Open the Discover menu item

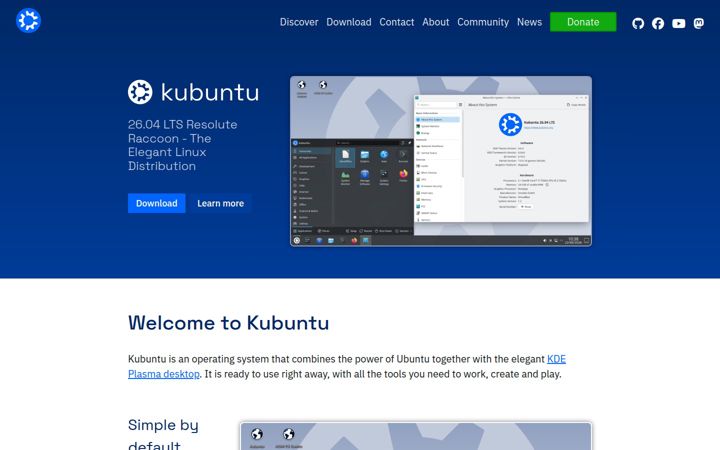299,22
